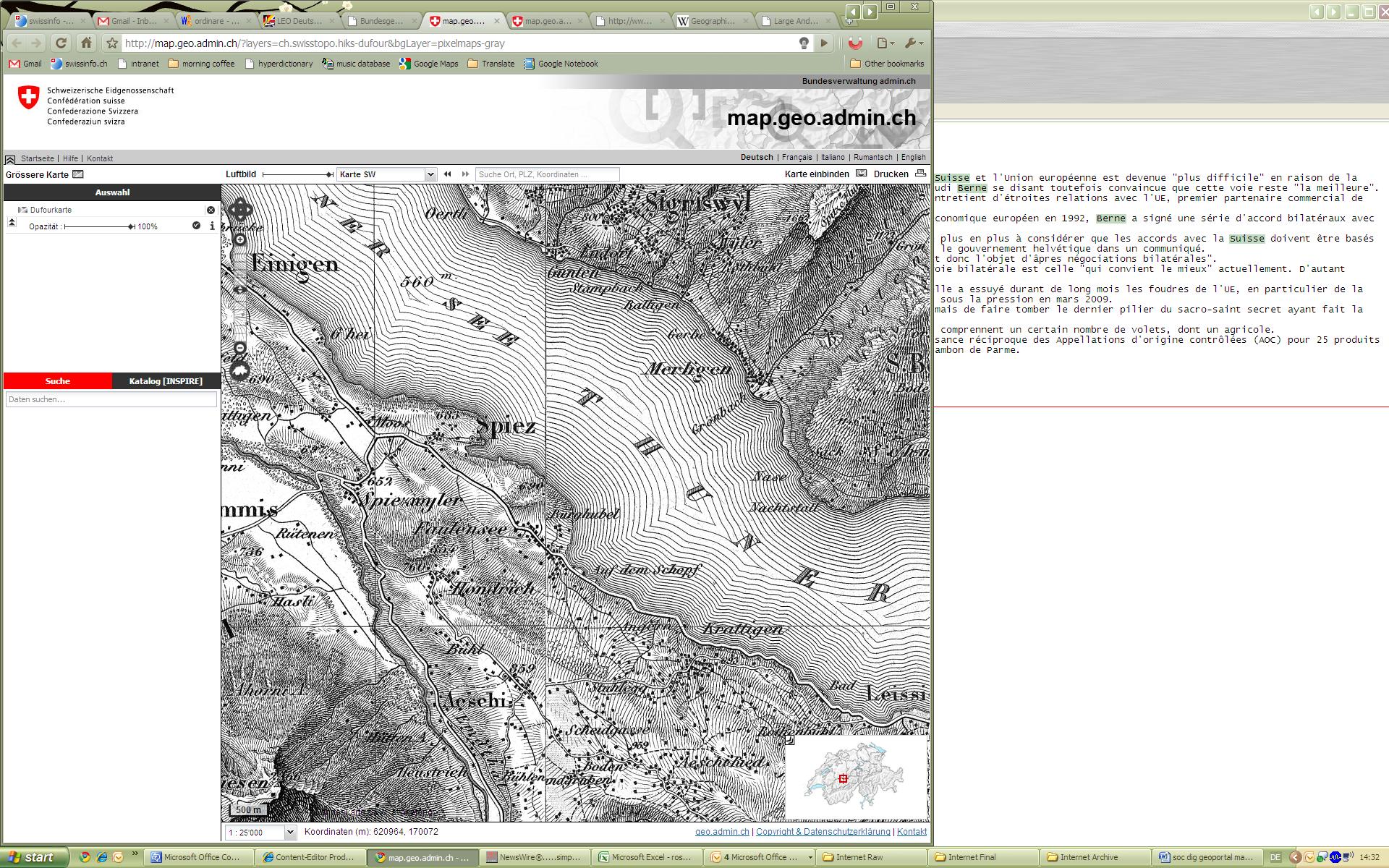Collapse the header with the top-left arrow

(x=10, y=158)
